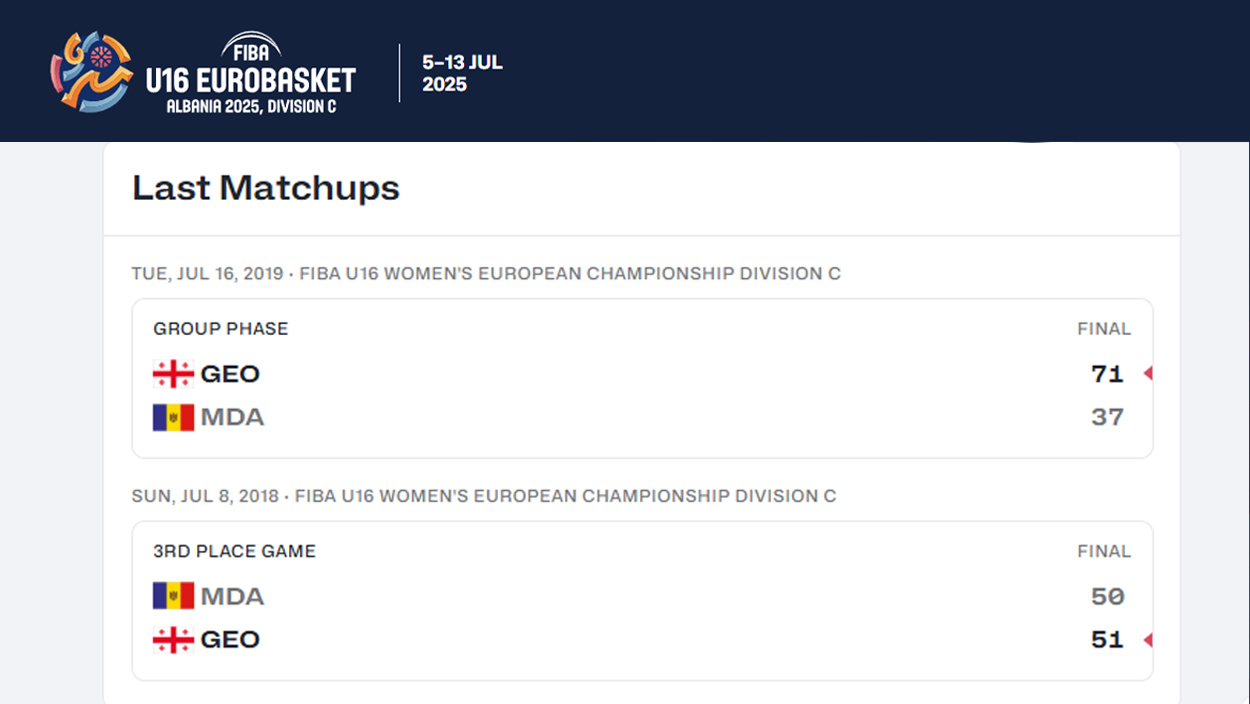Click Moldova's score of 50
1250x704 pixels.
pyautogui.click(x=1107, y=596)
